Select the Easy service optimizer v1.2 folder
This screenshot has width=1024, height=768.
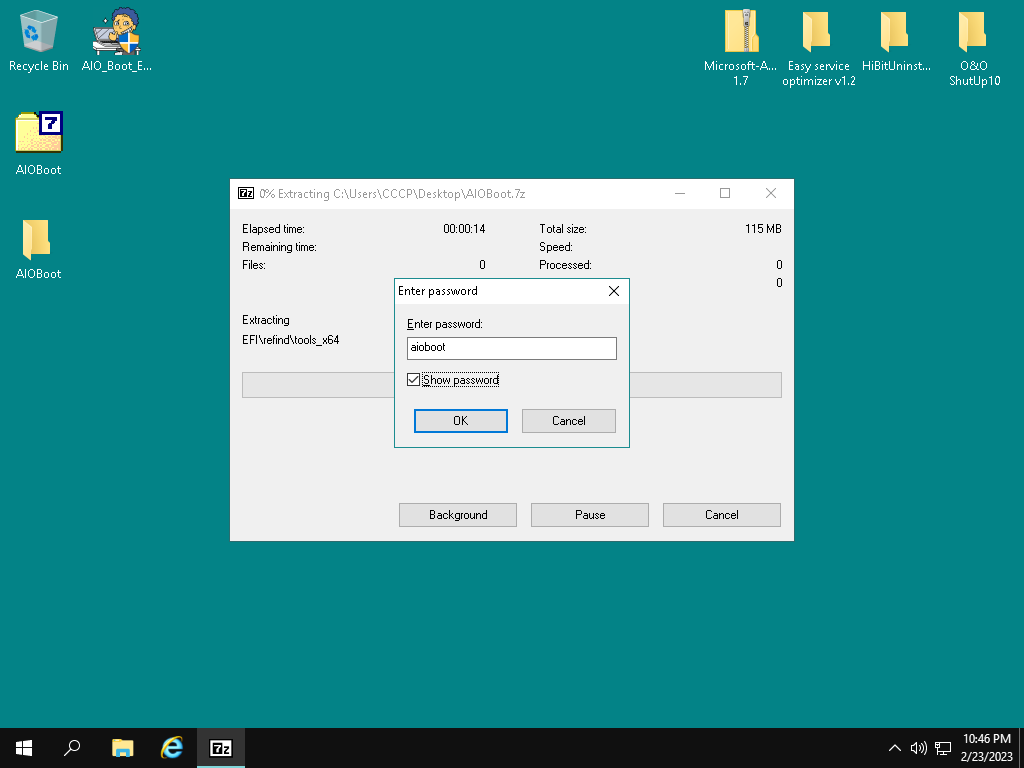click(x=818, y=32)
